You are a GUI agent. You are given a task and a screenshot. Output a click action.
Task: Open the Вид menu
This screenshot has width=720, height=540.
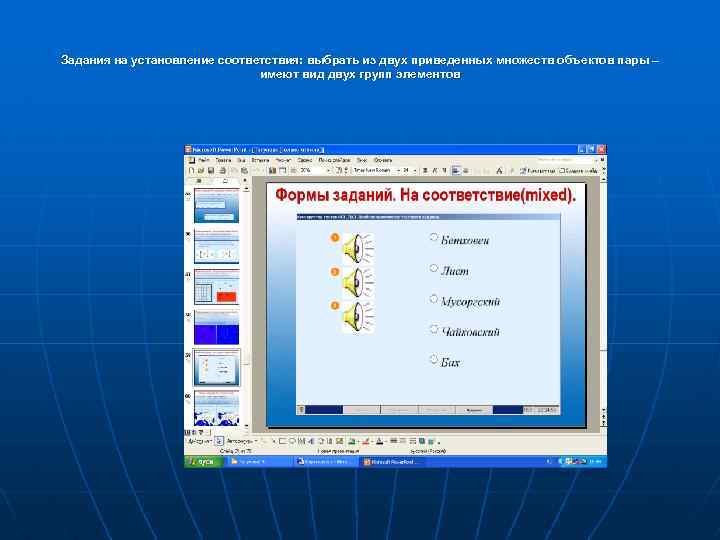[242, 160]
